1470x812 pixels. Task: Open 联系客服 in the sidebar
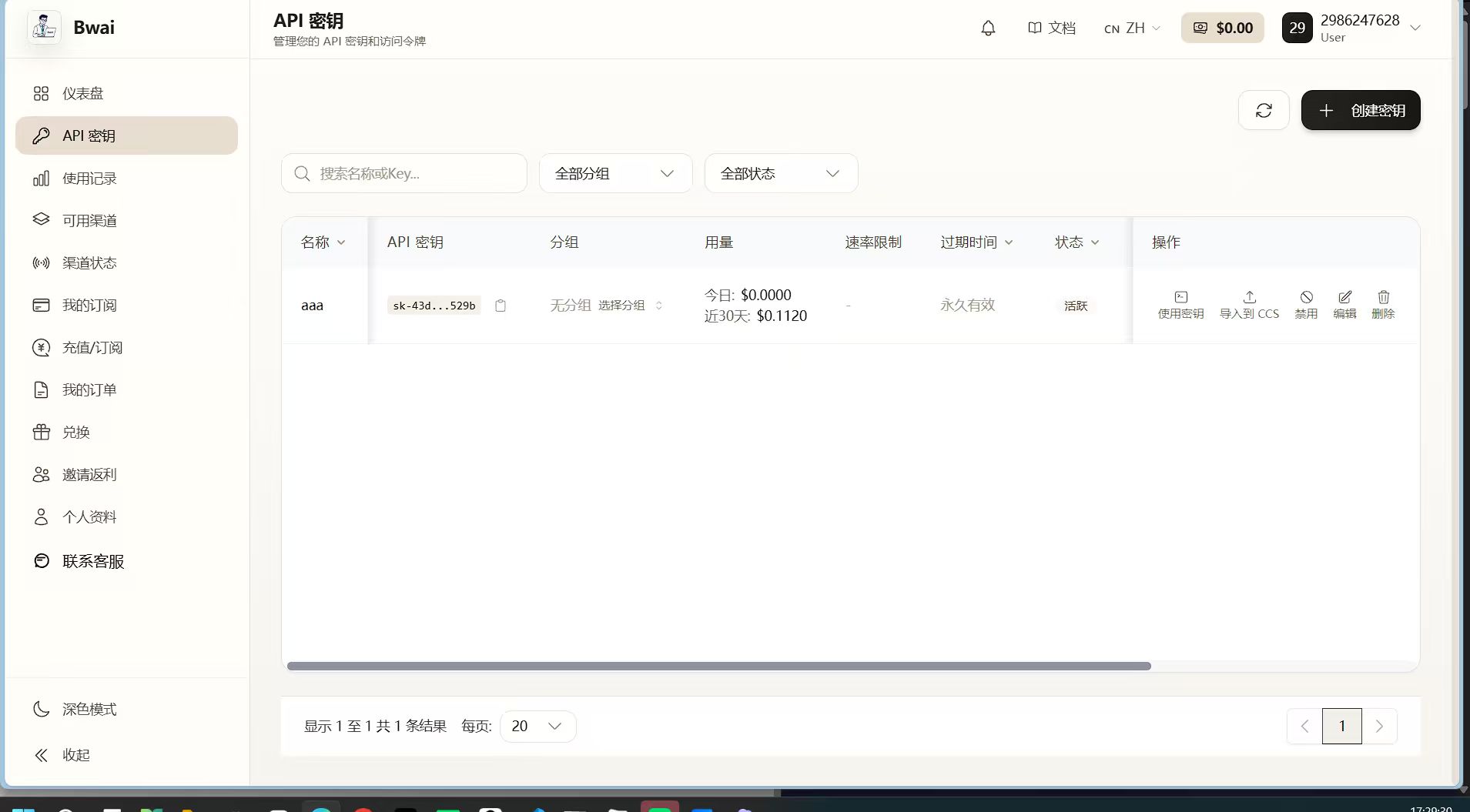point(126,561)
